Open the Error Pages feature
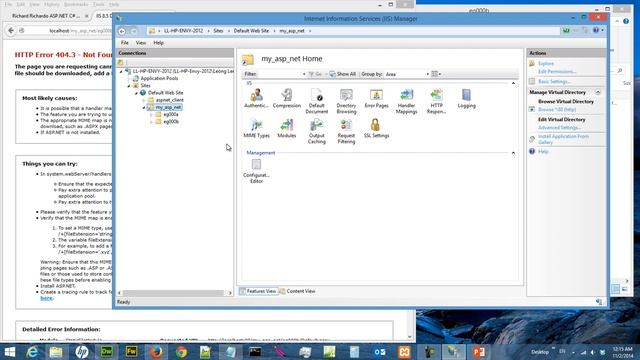The height and width of the screenshot is (360, 640). pos(376,98)
